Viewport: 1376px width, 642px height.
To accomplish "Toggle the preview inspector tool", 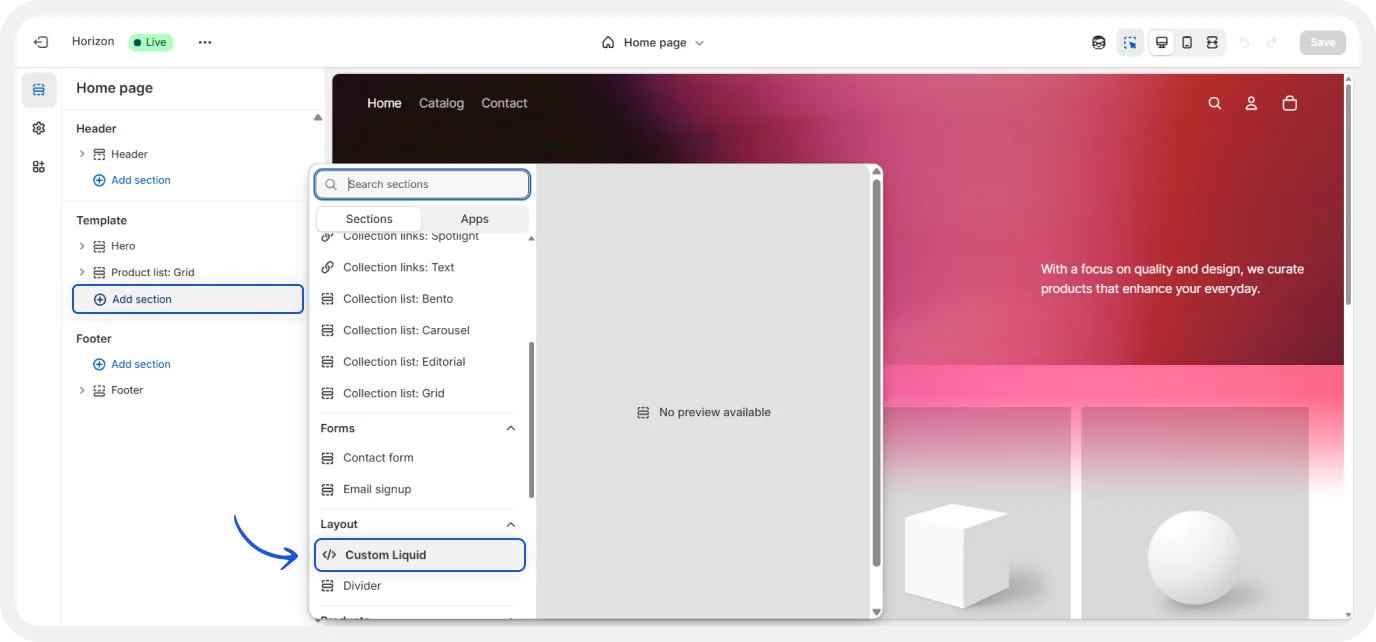I will pos(1130,42).
